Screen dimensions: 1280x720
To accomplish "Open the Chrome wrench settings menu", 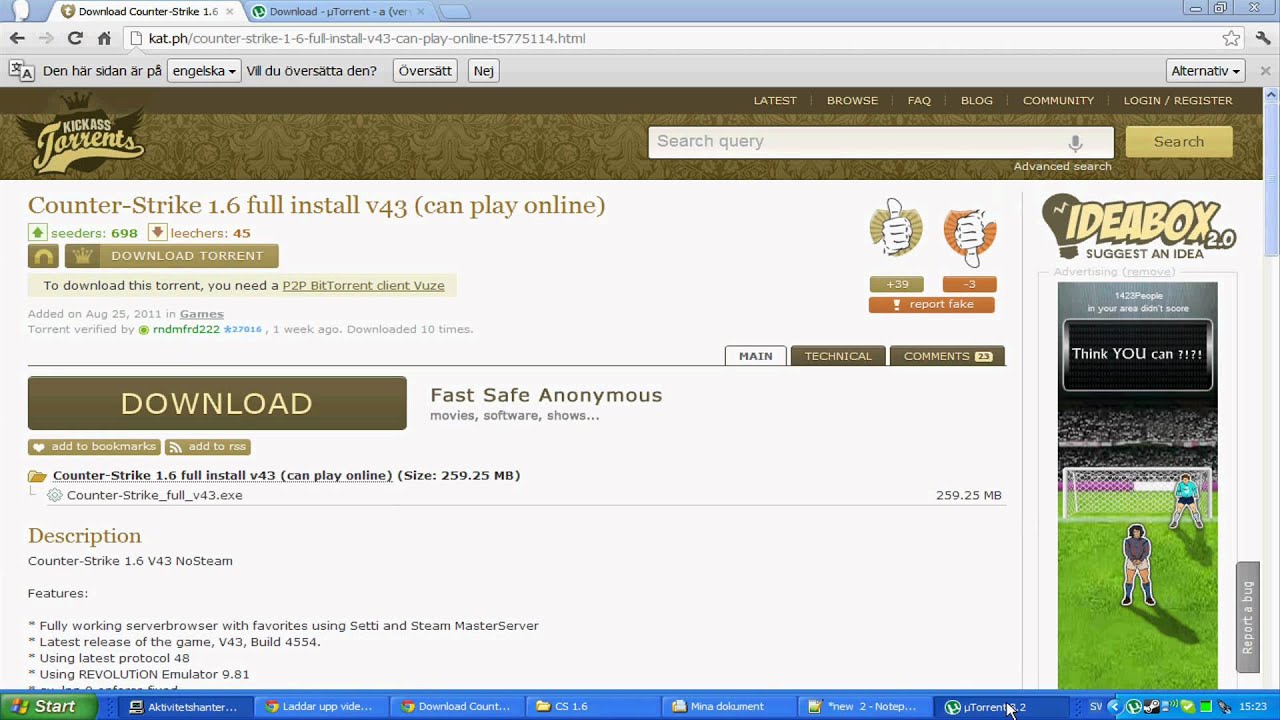I will pyautogui.click(x=1262, y=38).
